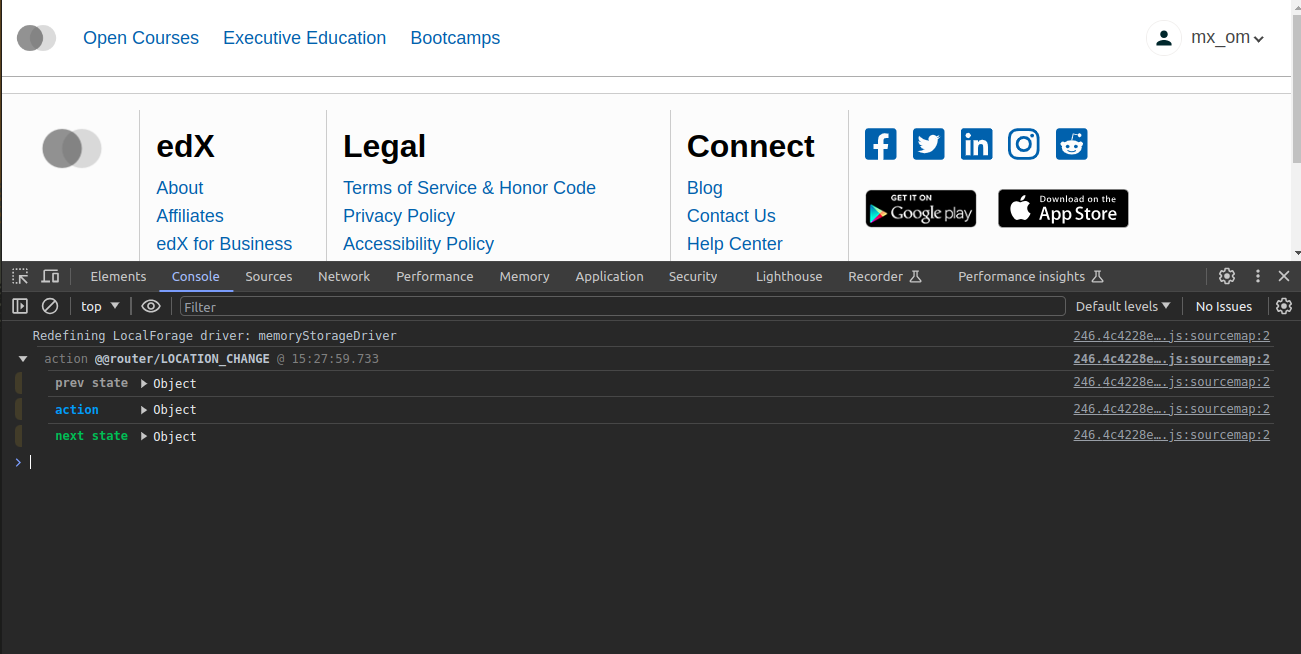1301x654 pixels.
Task: Open the Help Center link
Action: tap(735, 244)
